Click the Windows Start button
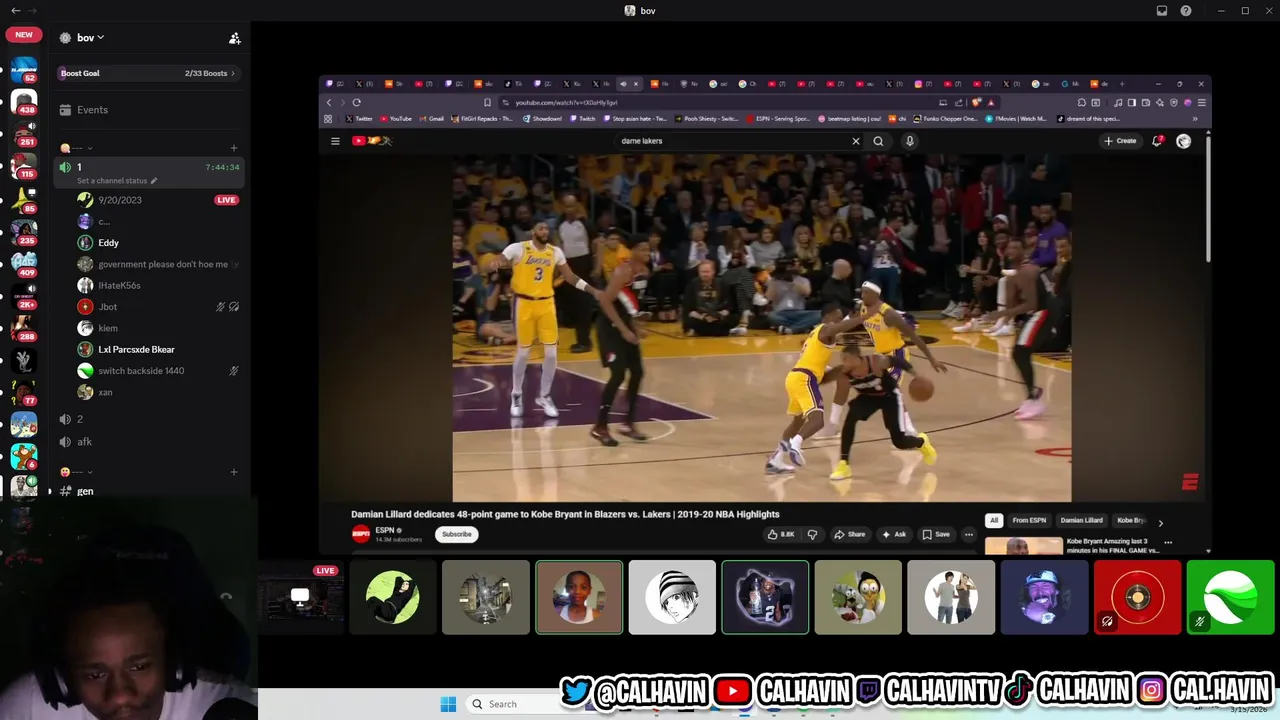 [448, 704]
